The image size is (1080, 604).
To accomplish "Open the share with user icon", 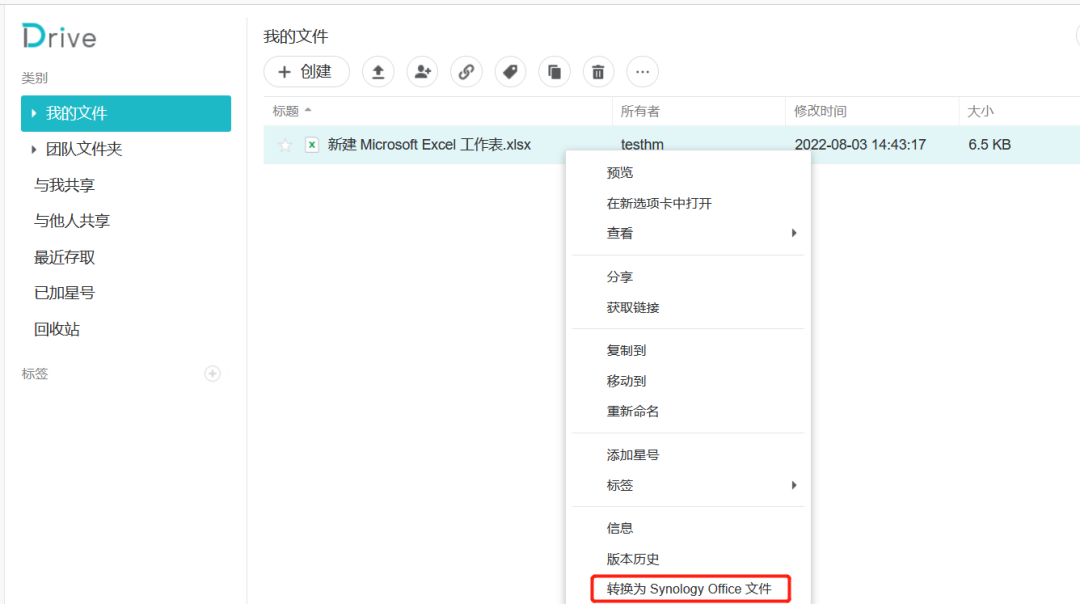I will click(x=422, y=71).
